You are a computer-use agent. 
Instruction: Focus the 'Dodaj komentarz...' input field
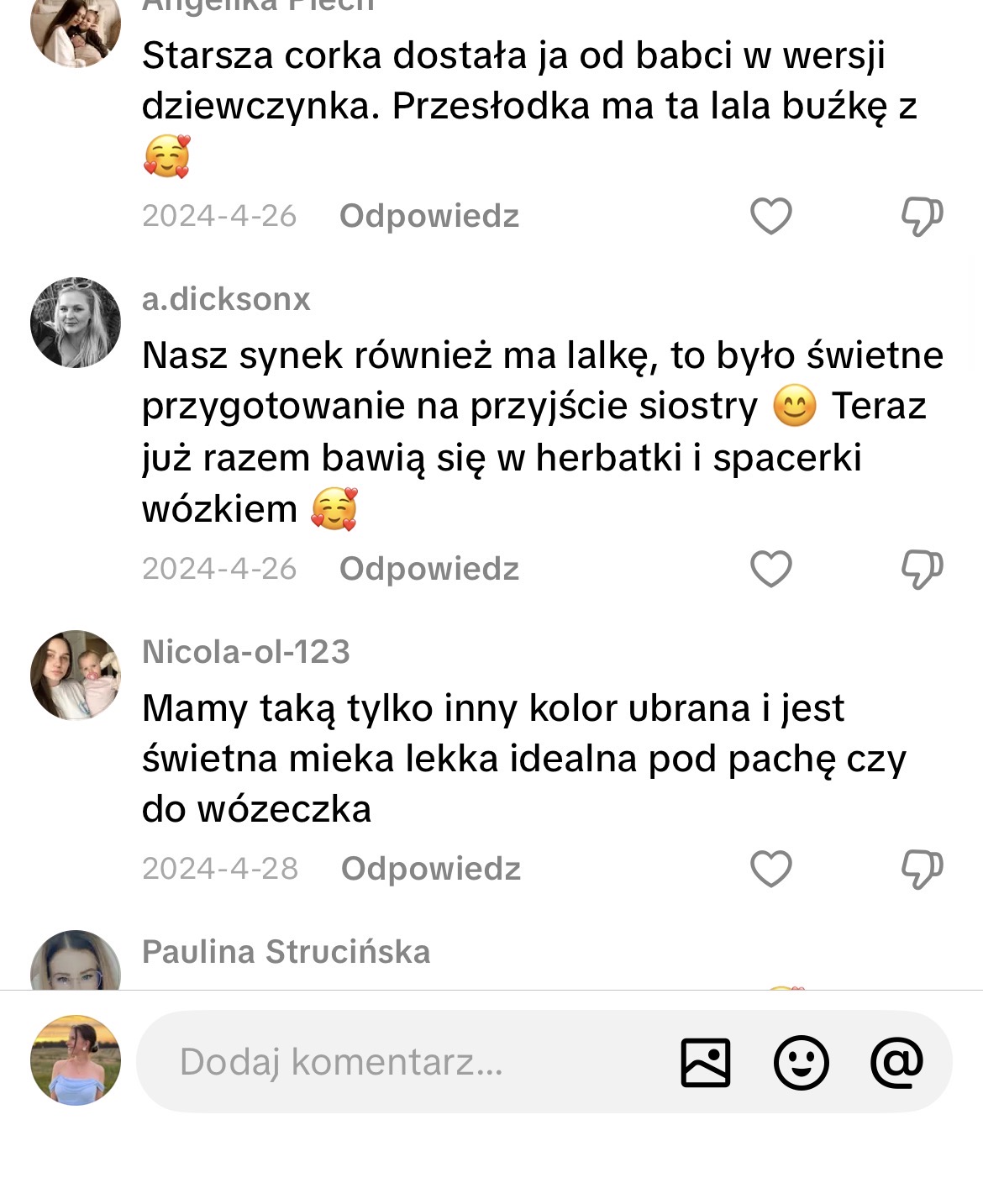tap(403, 1062)
